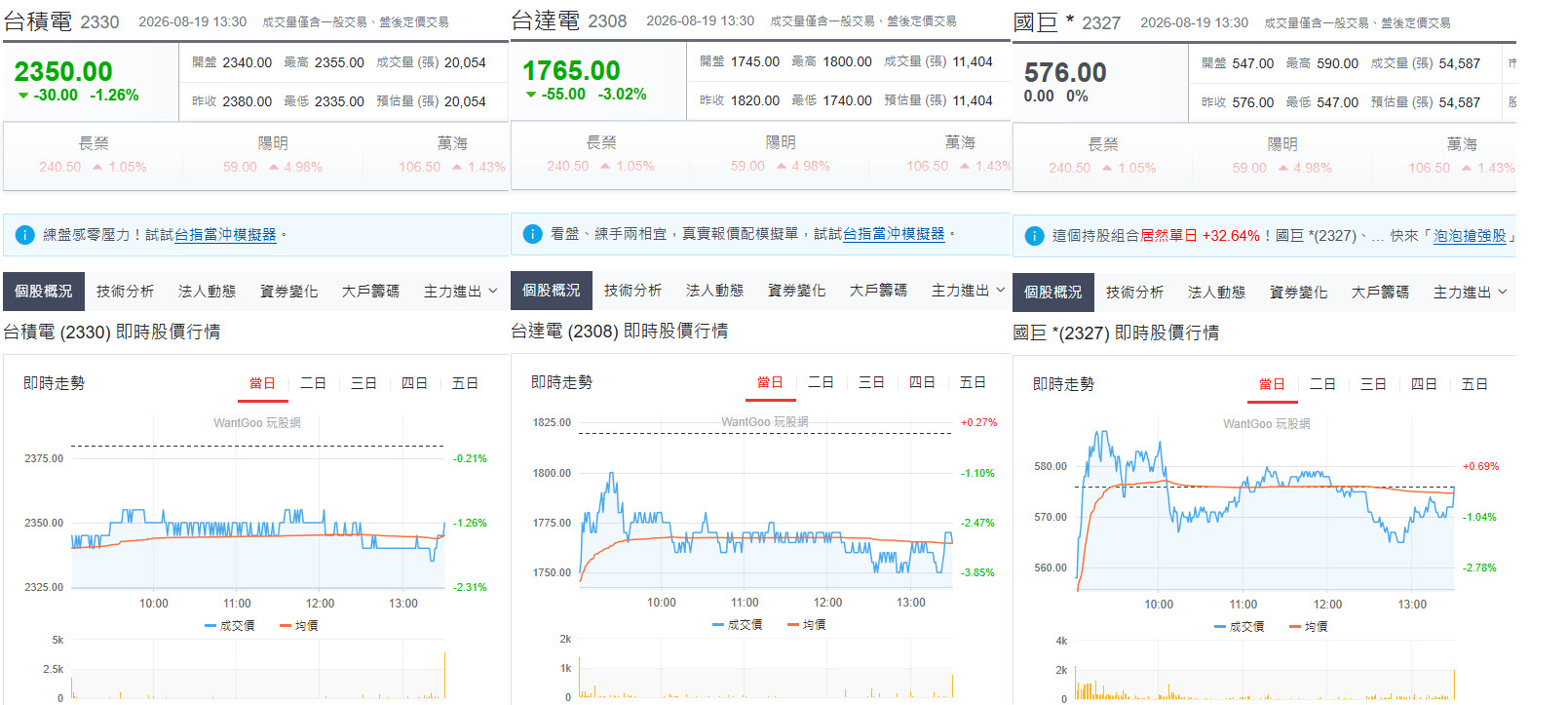This screenshot has width=1568, height=705.
Task: Open 技術分析 tab in 台積電 panel
Action: pos(125,292)
